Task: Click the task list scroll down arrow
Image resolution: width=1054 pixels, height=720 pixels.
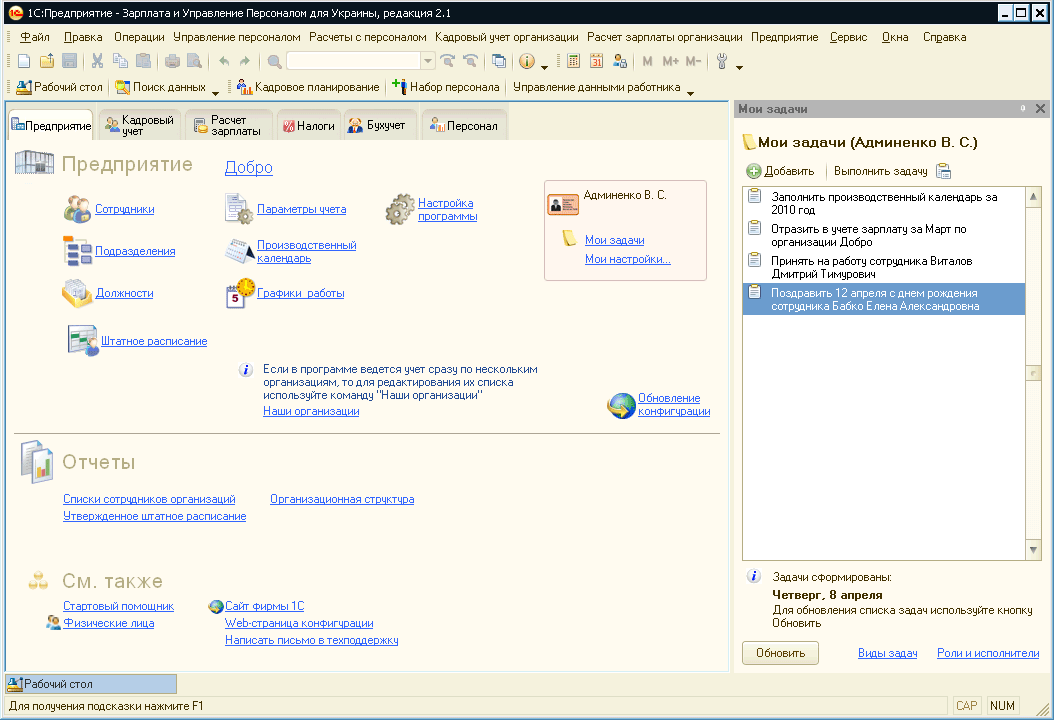Action: [1034, 551]
